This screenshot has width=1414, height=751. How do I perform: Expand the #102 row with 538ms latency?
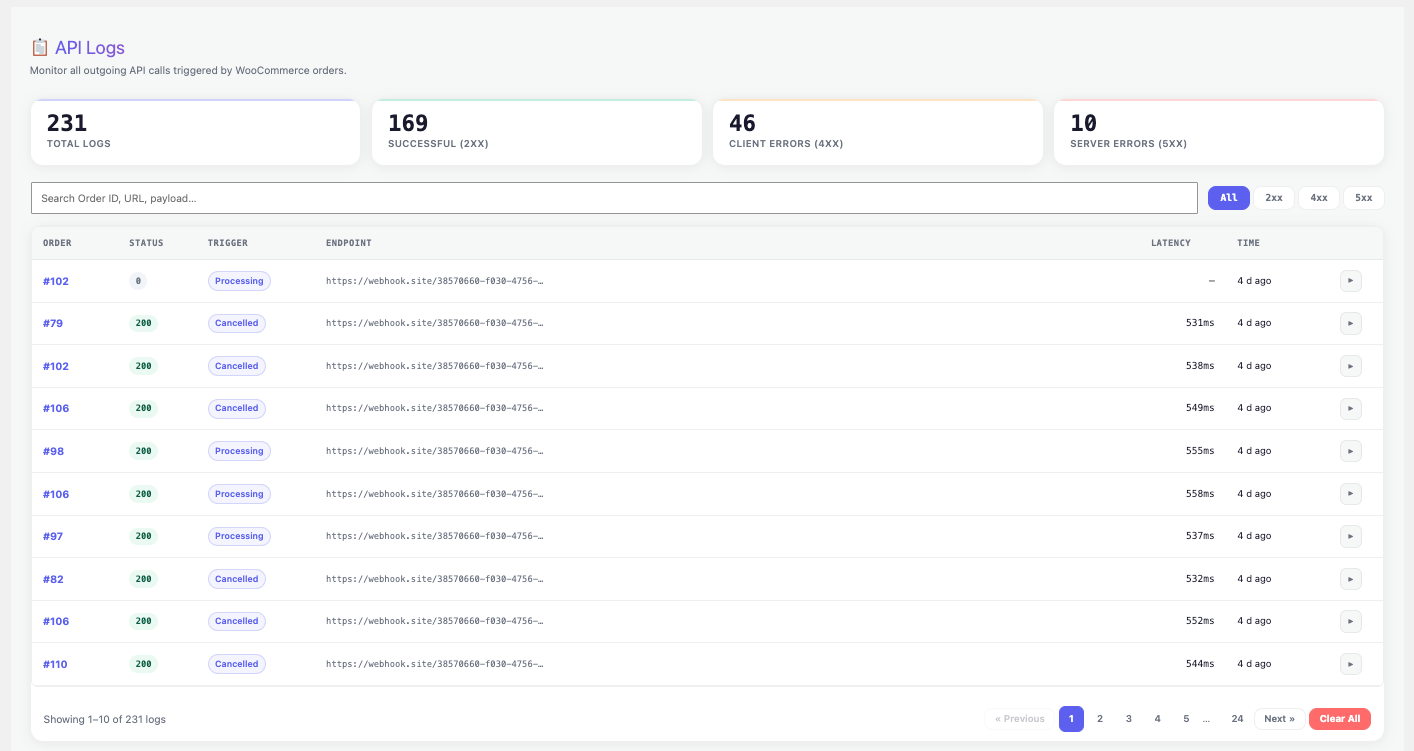1350,366
